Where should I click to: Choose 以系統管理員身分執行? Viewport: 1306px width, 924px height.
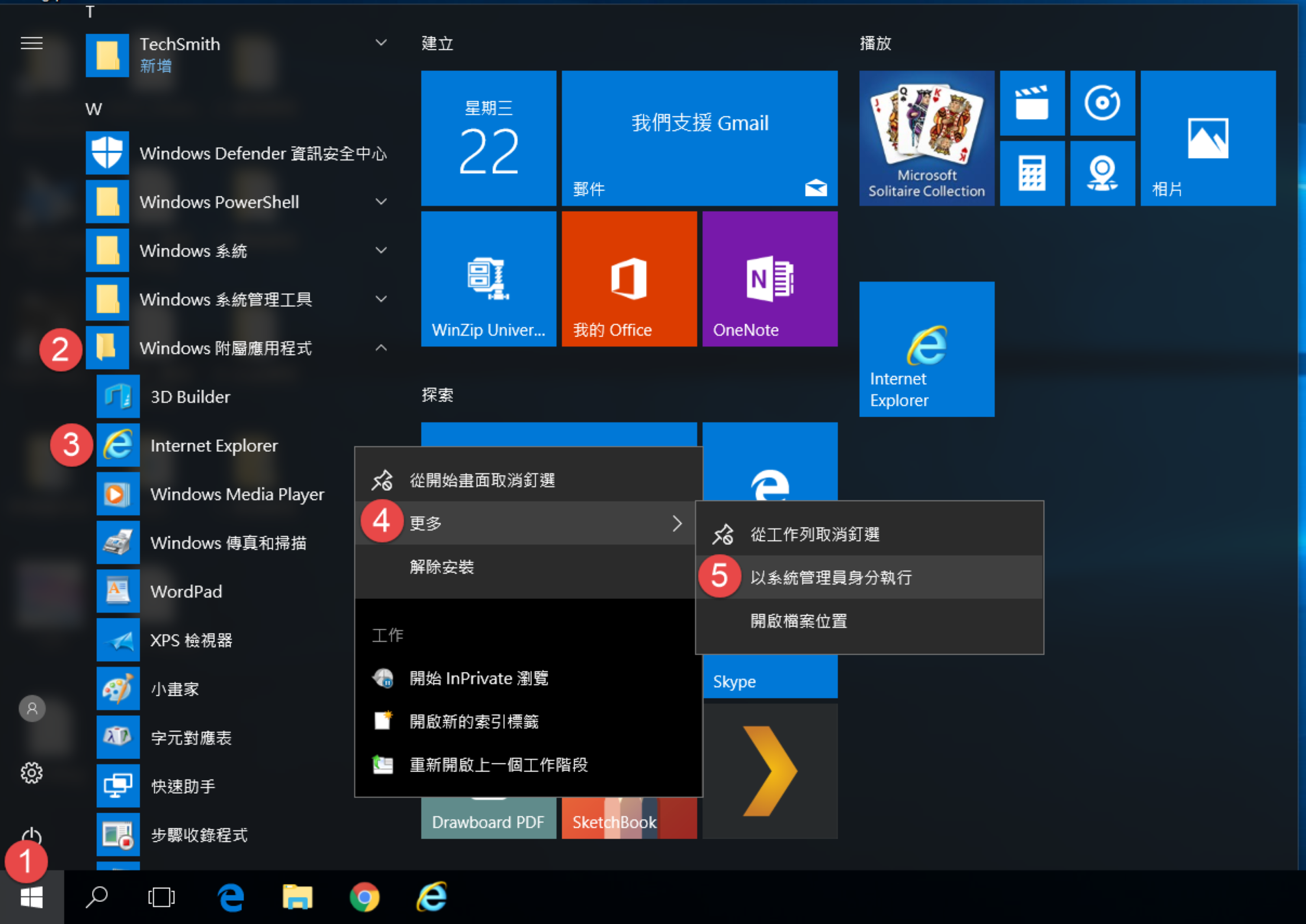point(870,577)
